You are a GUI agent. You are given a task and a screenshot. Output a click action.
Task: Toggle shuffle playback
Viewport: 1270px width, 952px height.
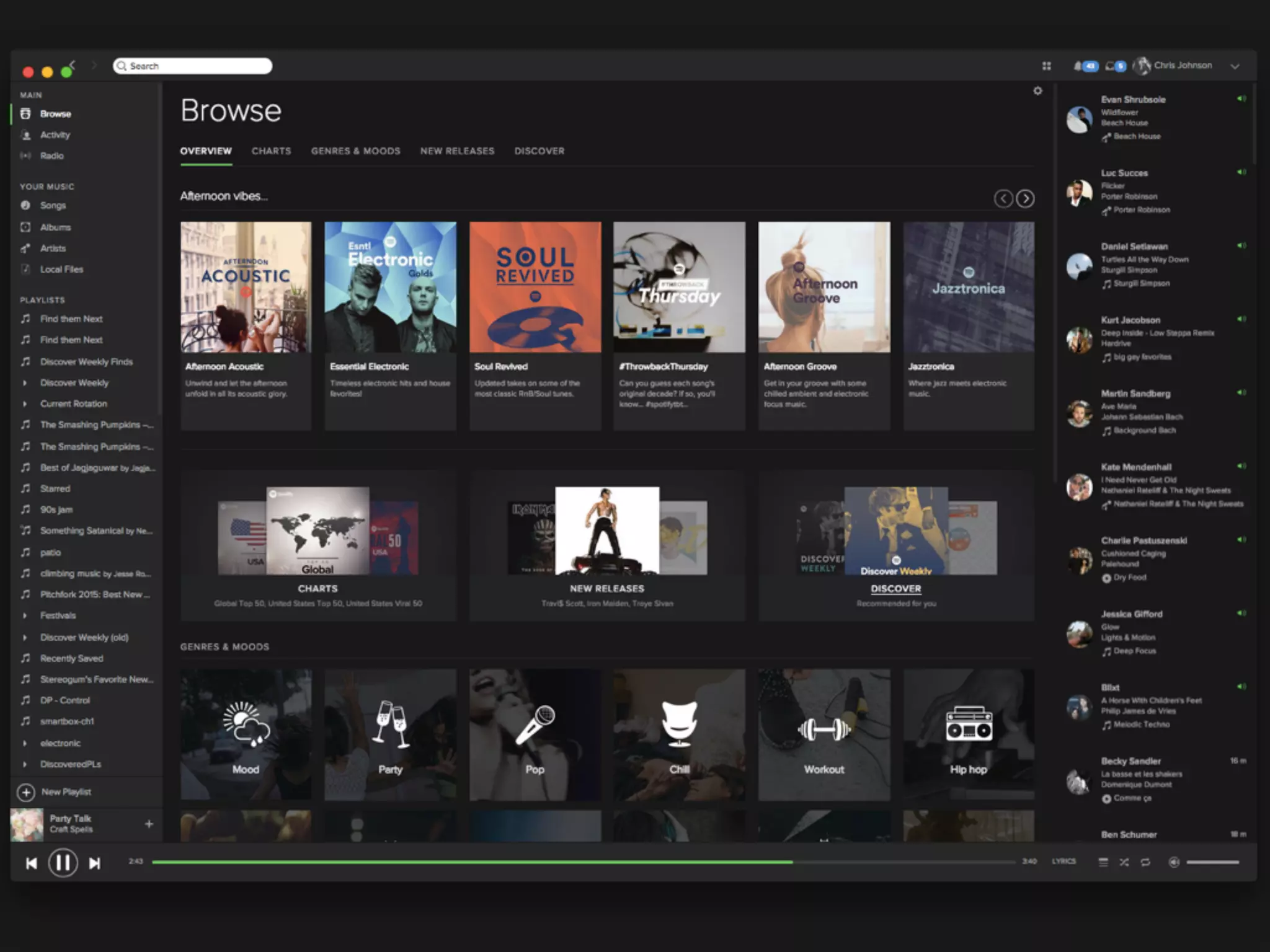1124,862
